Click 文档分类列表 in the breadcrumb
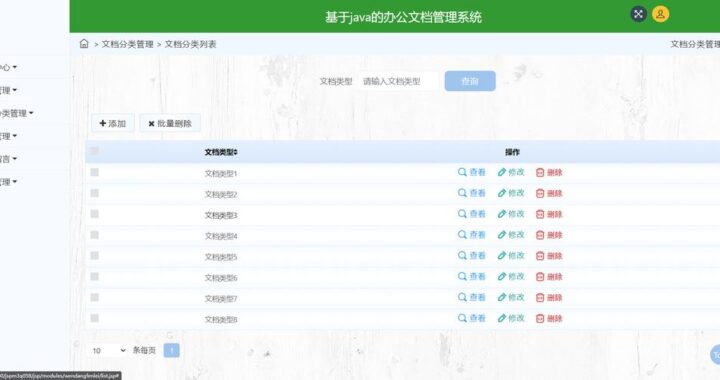The image size is (720, 380). (x=190, y=44)
